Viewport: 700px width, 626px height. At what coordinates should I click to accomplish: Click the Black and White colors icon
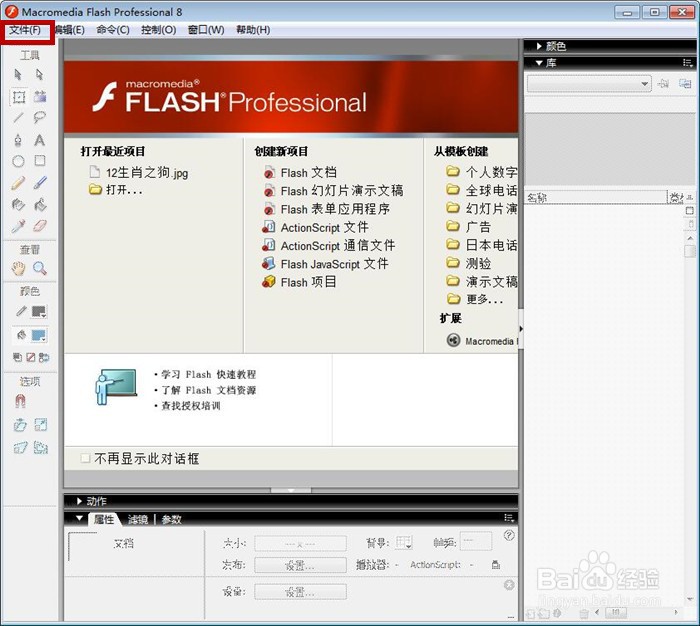click(17, 357)
